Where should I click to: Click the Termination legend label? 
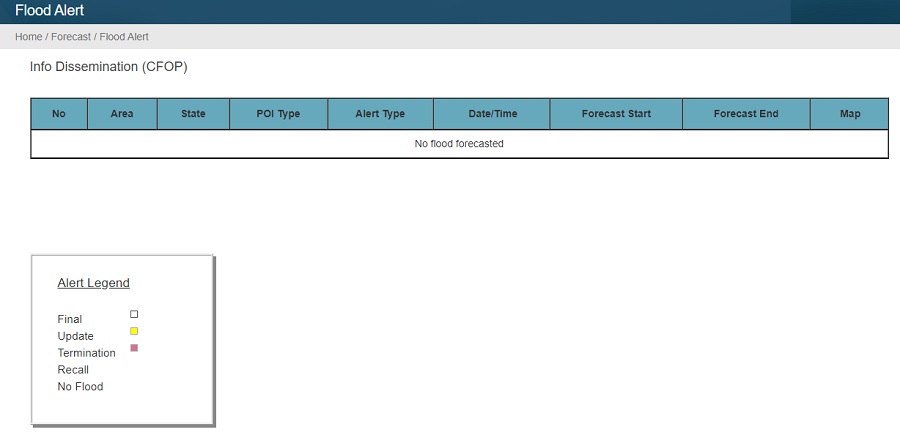[86, 353]
